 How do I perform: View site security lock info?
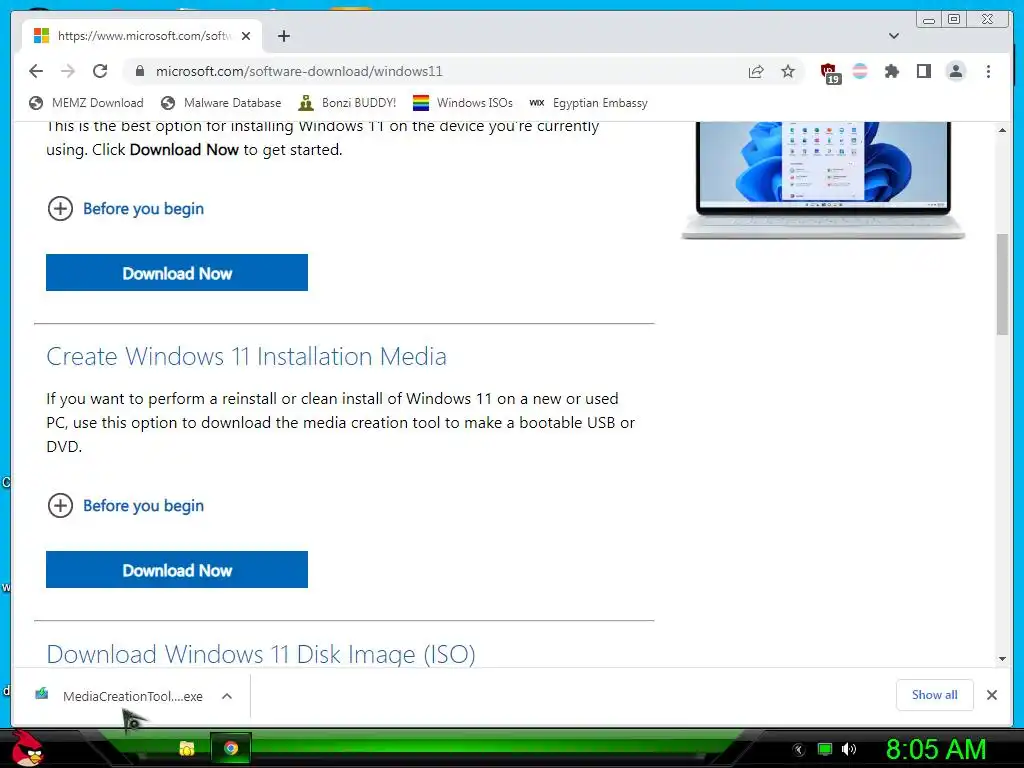coord(140,71)
